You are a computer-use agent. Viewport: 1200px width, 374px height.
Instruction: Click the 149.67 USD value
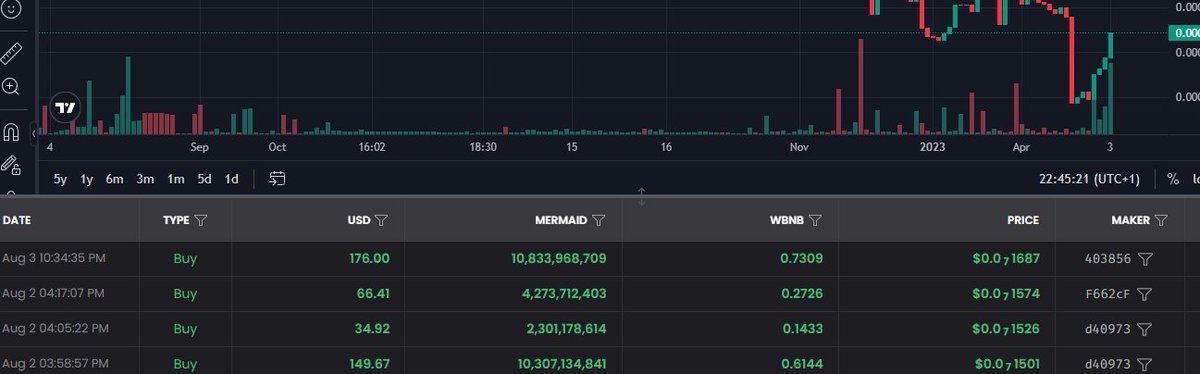pos(369,364)
